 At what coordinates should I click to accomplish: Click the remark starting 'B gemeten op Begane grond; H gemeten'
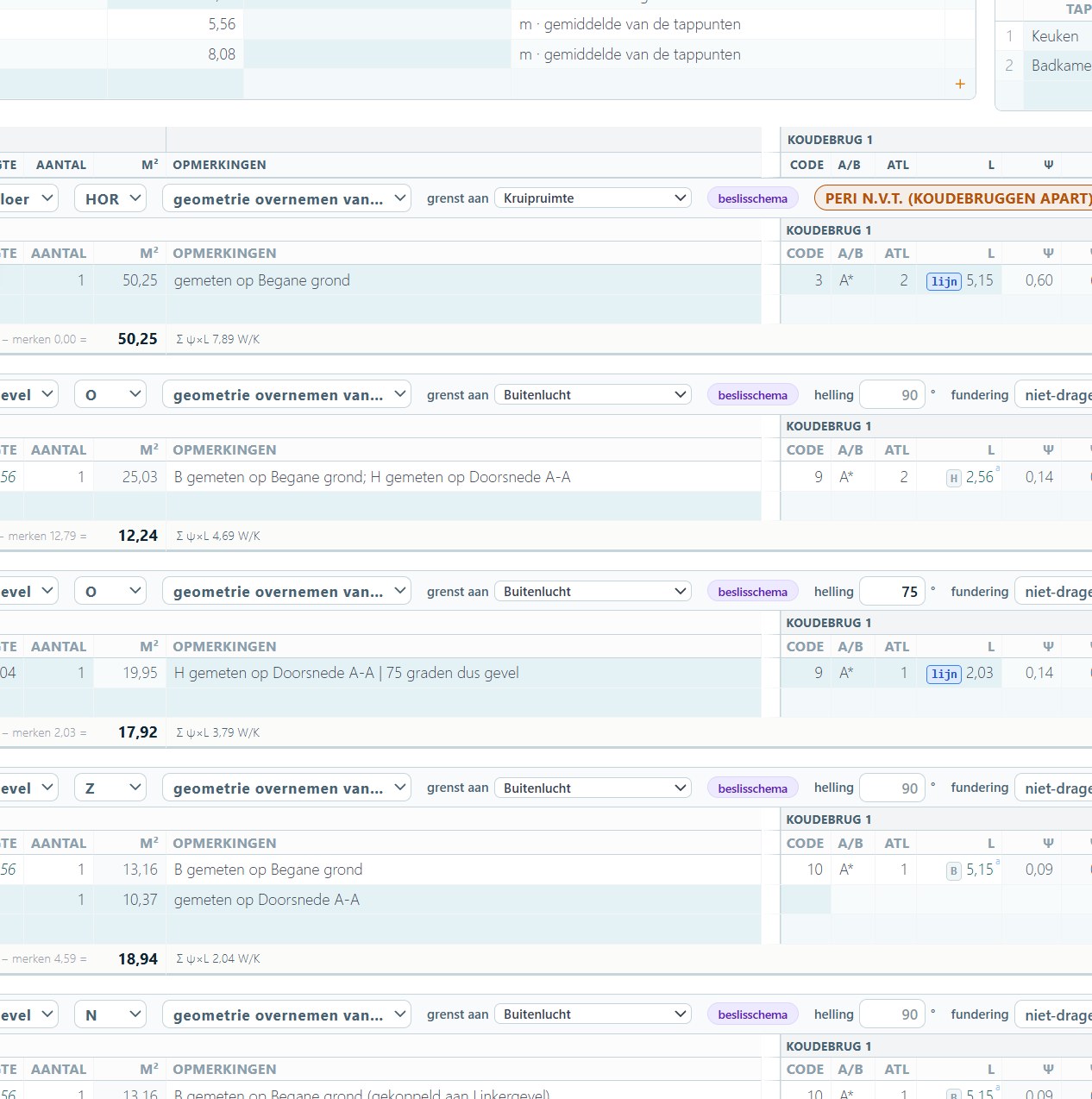pos(372,477)
